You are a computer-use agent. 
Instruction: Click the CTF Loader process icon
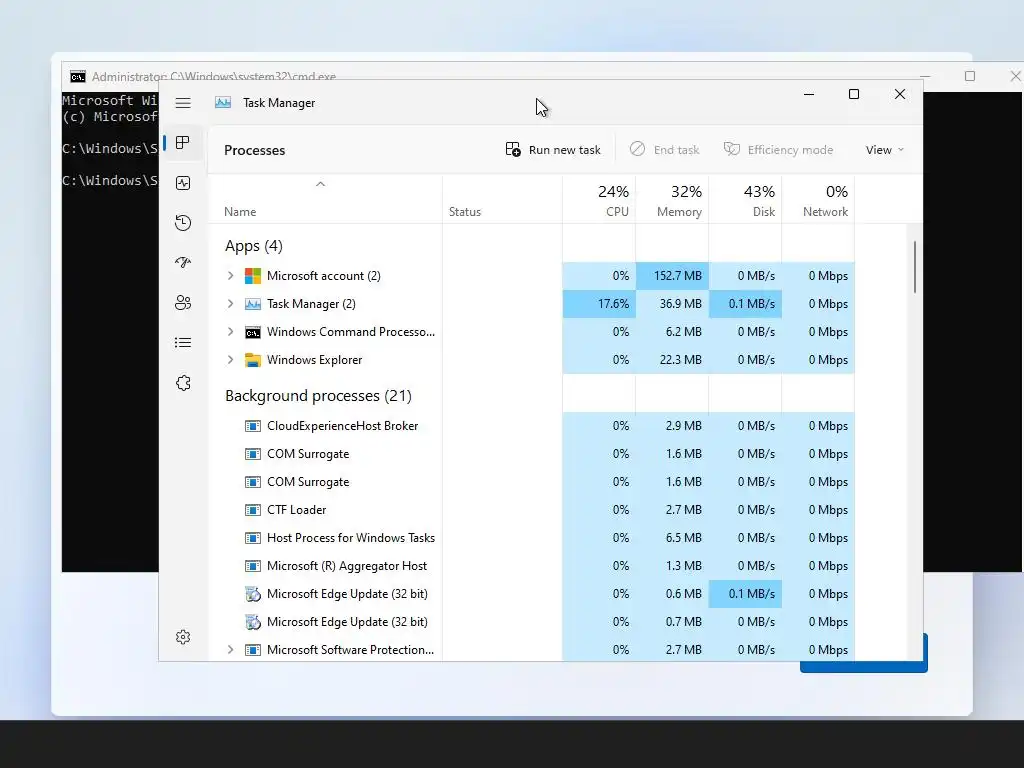pos(253,510)
